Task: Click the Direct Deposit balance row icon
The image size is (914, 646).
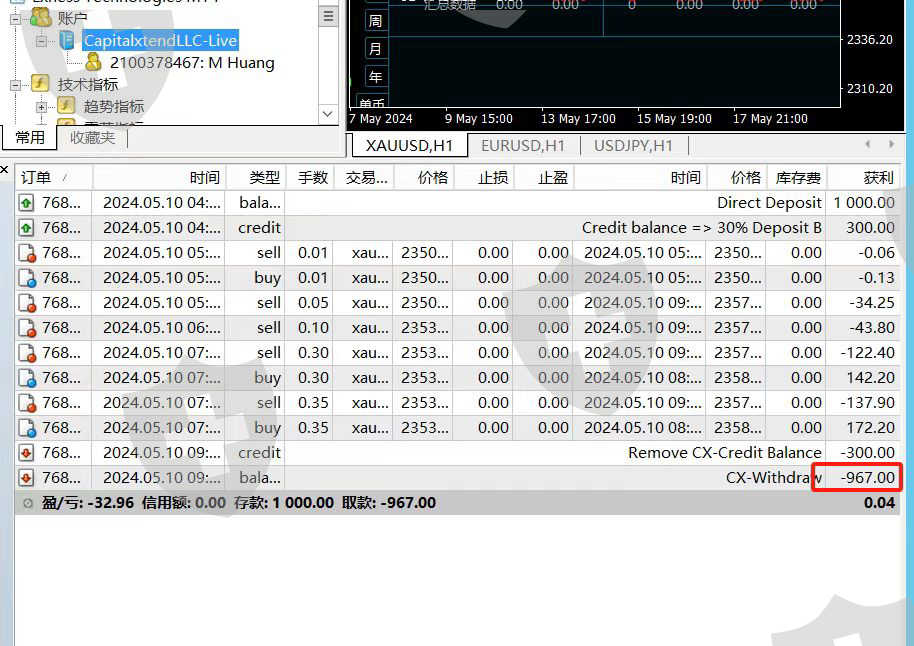Action: point(26,203)
